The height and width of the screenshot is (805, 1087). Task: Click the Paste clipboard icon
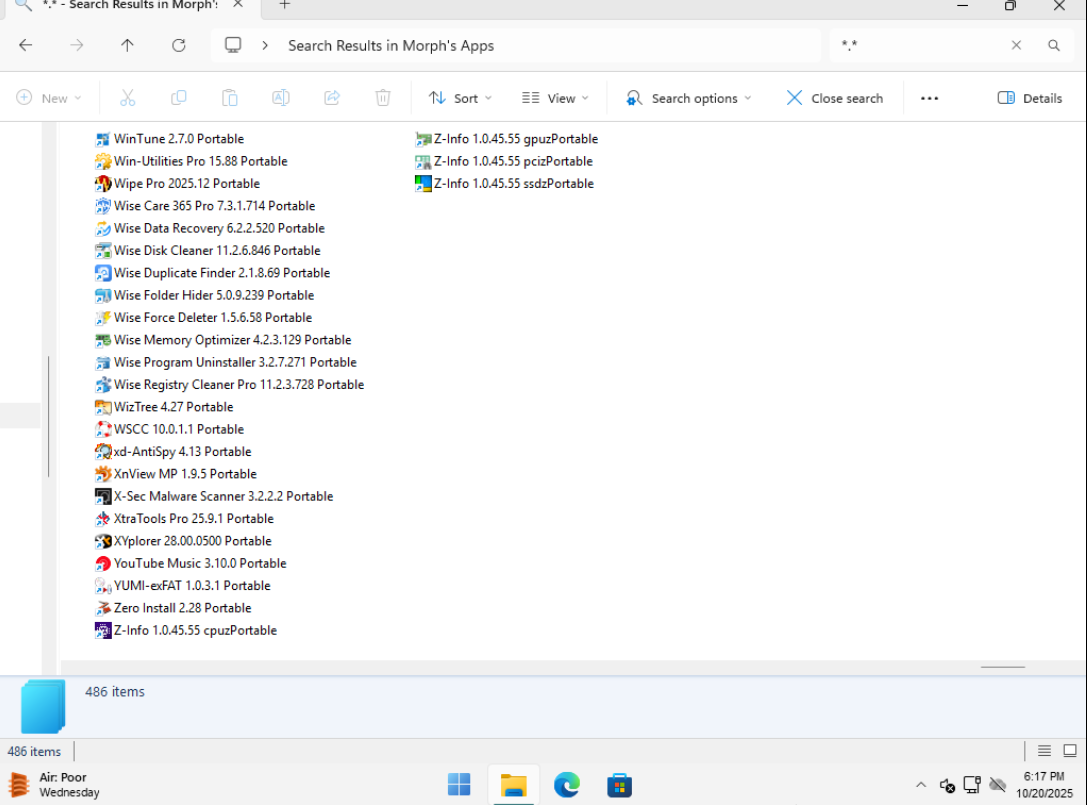229,98
